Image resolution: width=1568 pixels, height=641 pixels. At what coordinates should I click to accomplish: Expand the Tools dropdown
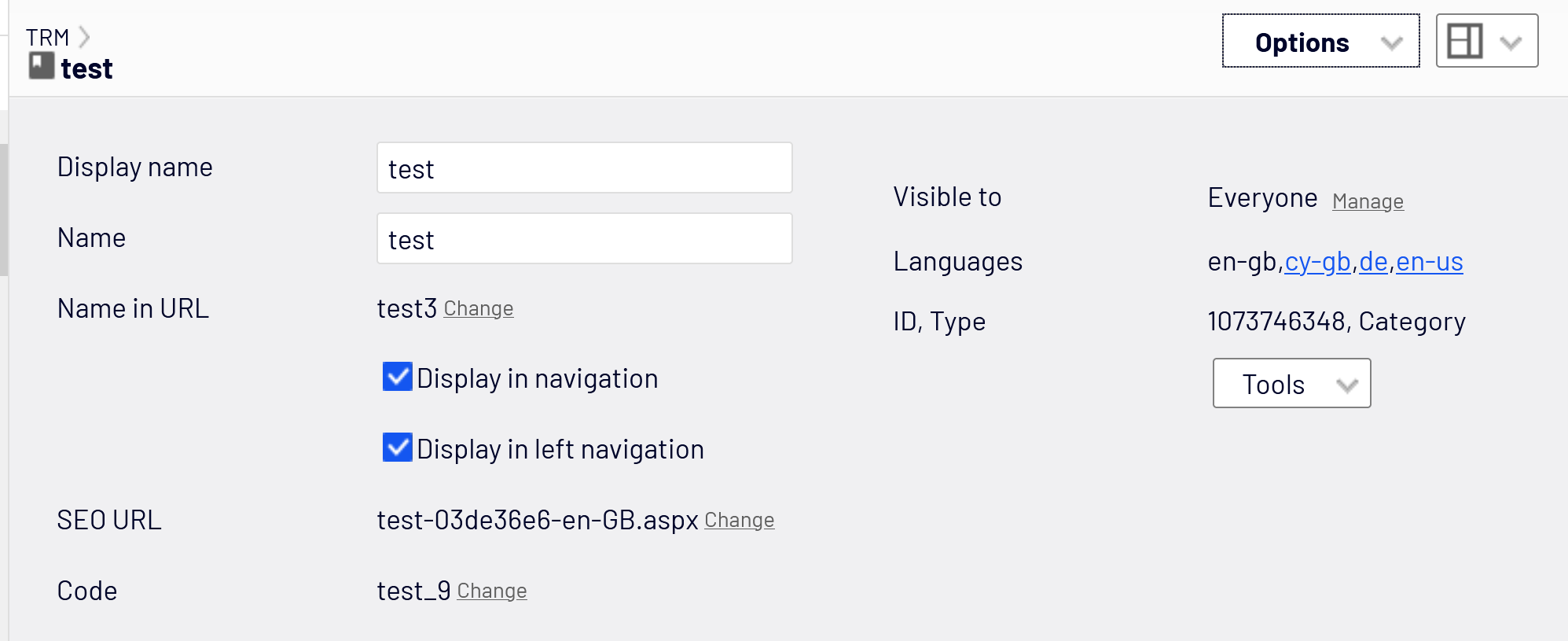1291,384
